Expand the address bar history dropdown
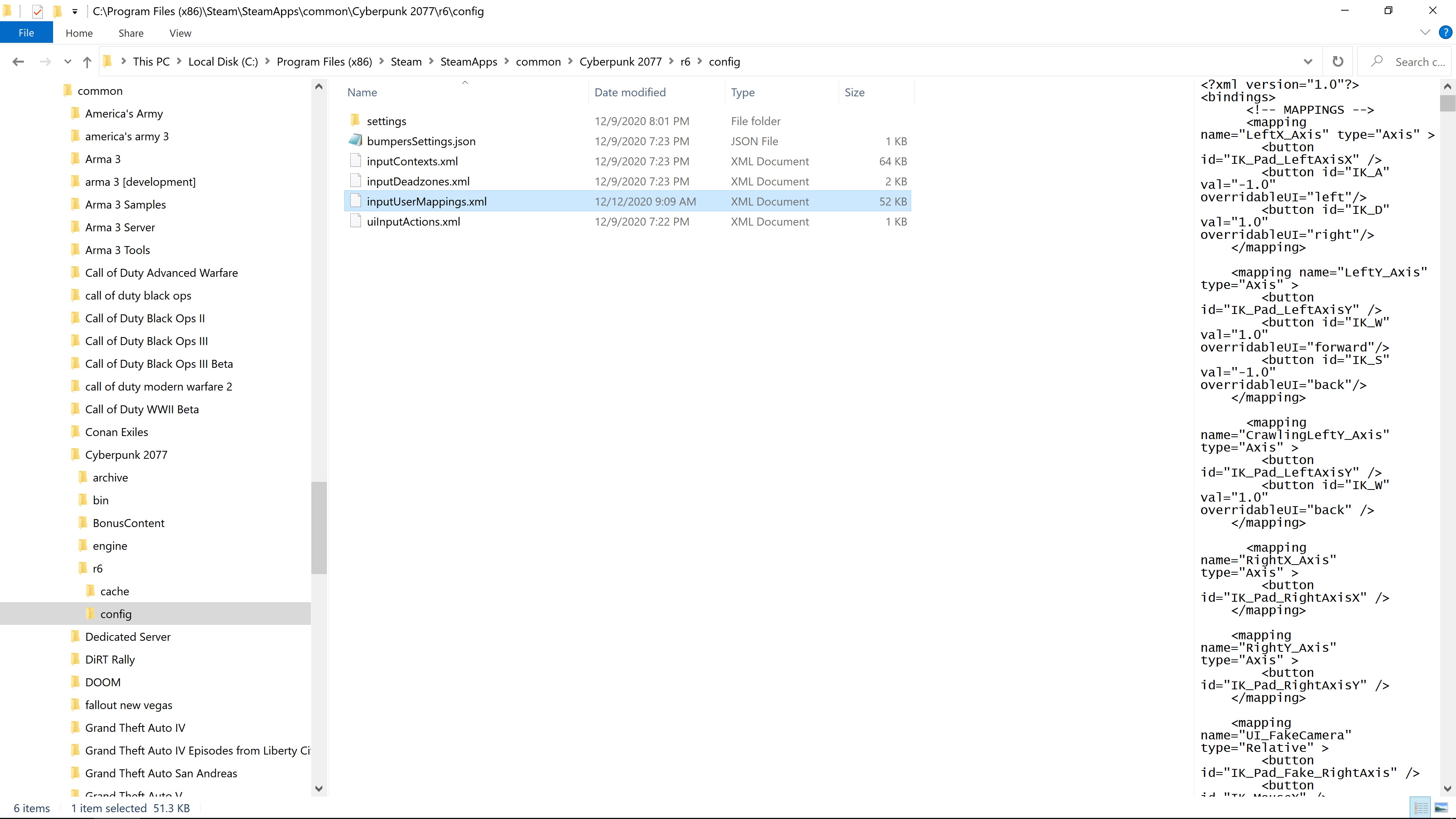Viewport: 1456px width, 819px height. pyautogui.click(x=1307, y=61)
